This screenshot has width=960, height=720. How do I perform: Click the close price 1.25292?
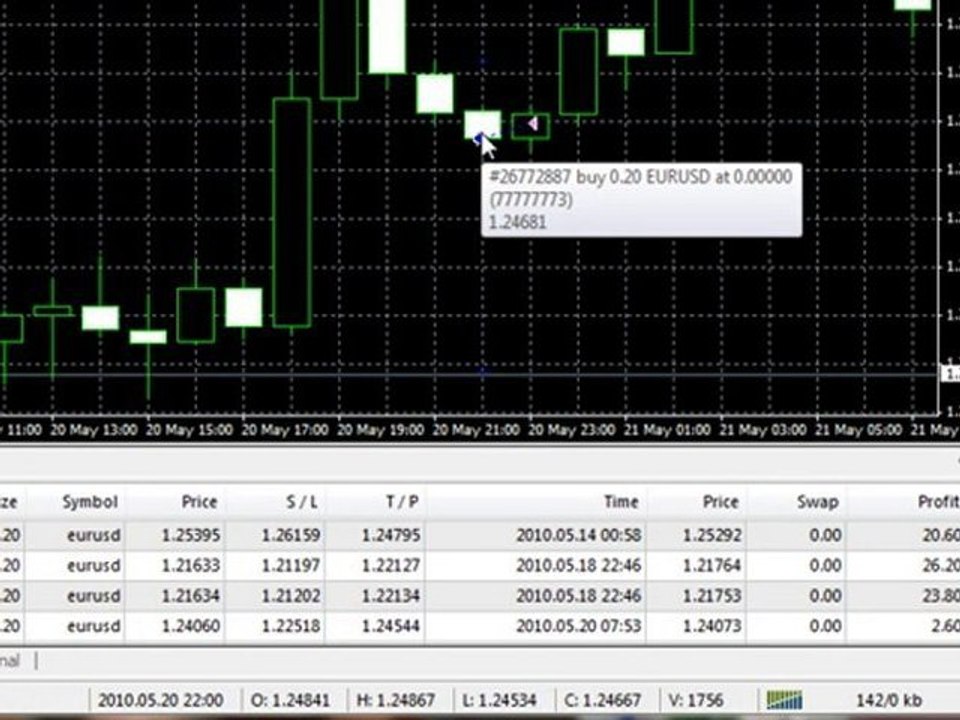(712, 535)
